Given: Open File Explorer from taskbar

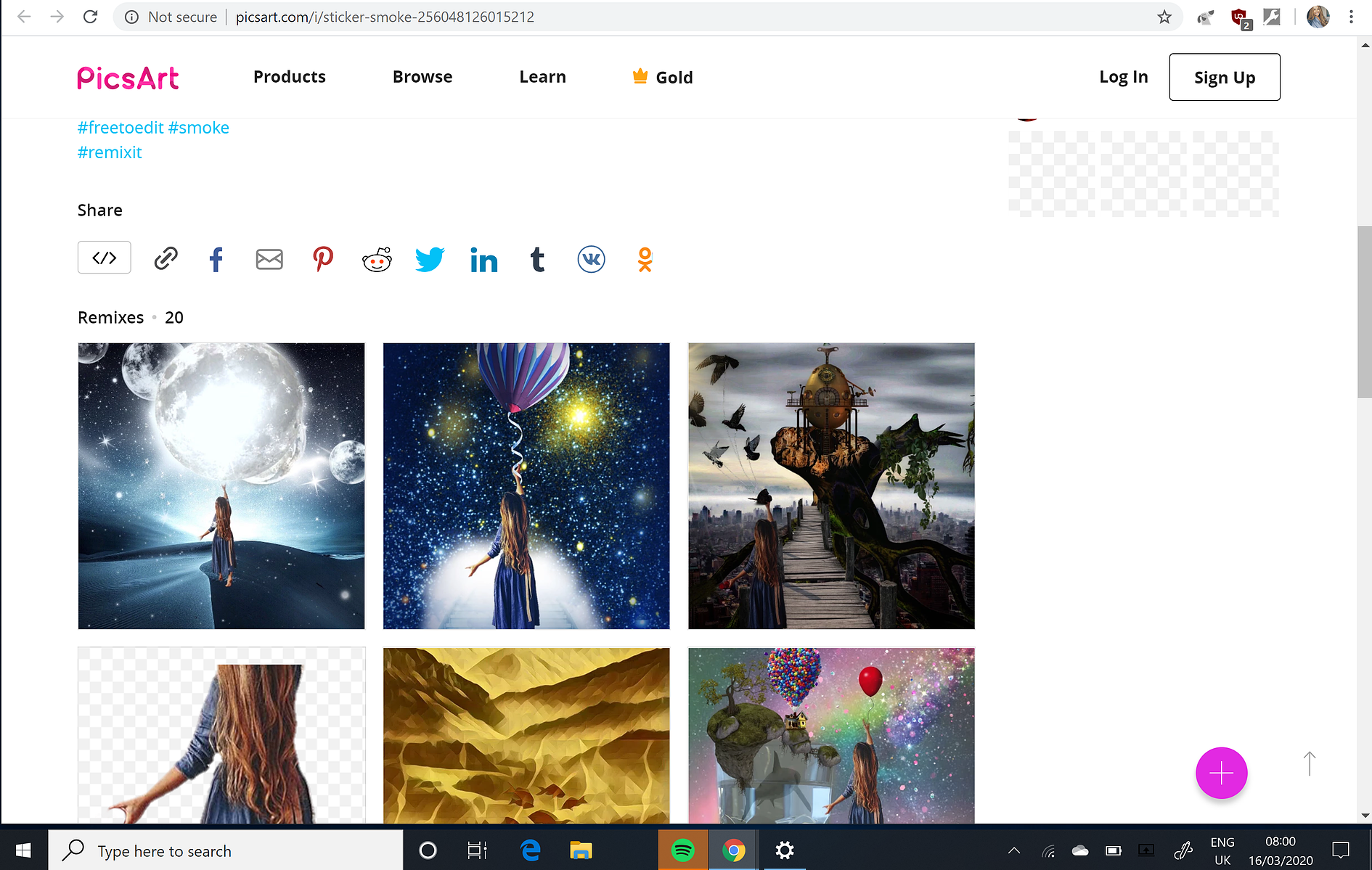Looking at the screenshot, I should [581, 850].
